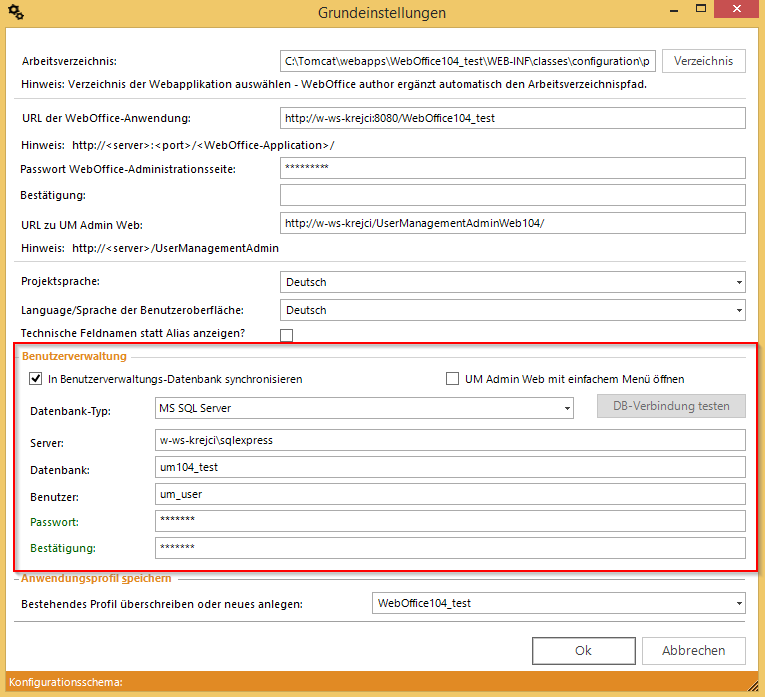The height and width of the screenshot is (697, 765).
Task: Click the 'URL der WebOffice-Anwendung' text field
Action: pyautogui.click(x=512, y=118)
